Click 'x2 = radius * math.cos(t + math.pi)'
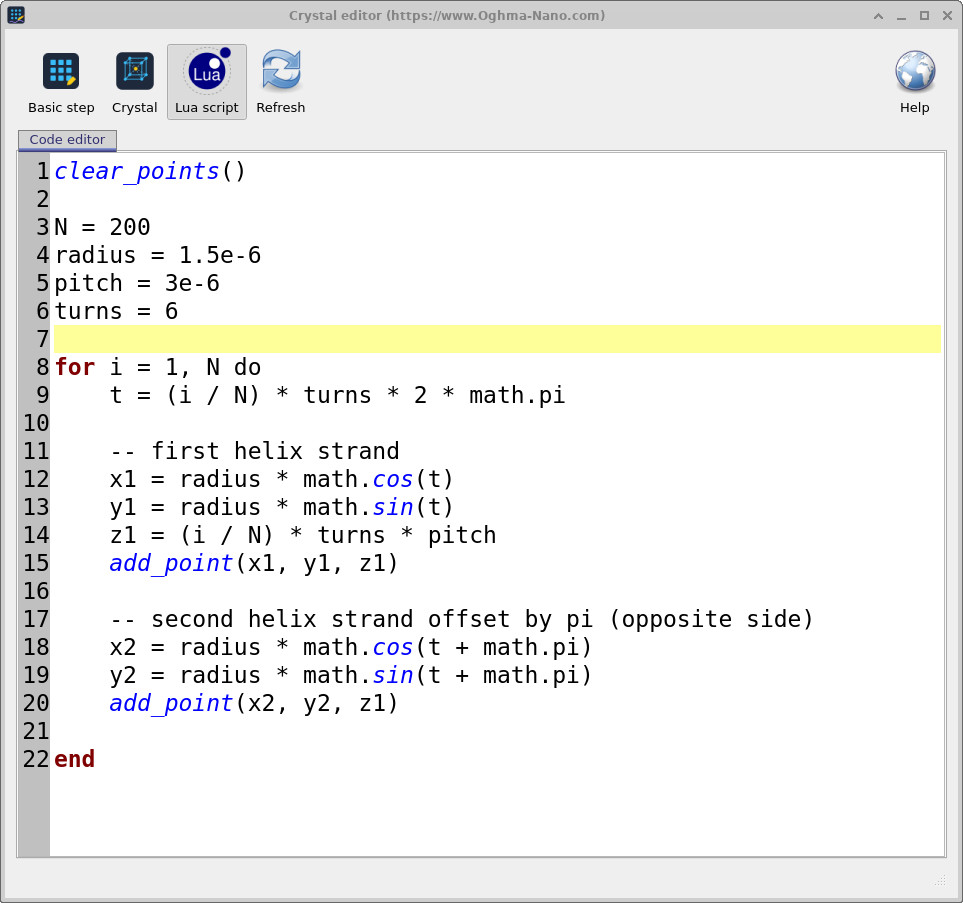Screen dimensions: 963x903 pyautogui.click(x=351, y=647)
